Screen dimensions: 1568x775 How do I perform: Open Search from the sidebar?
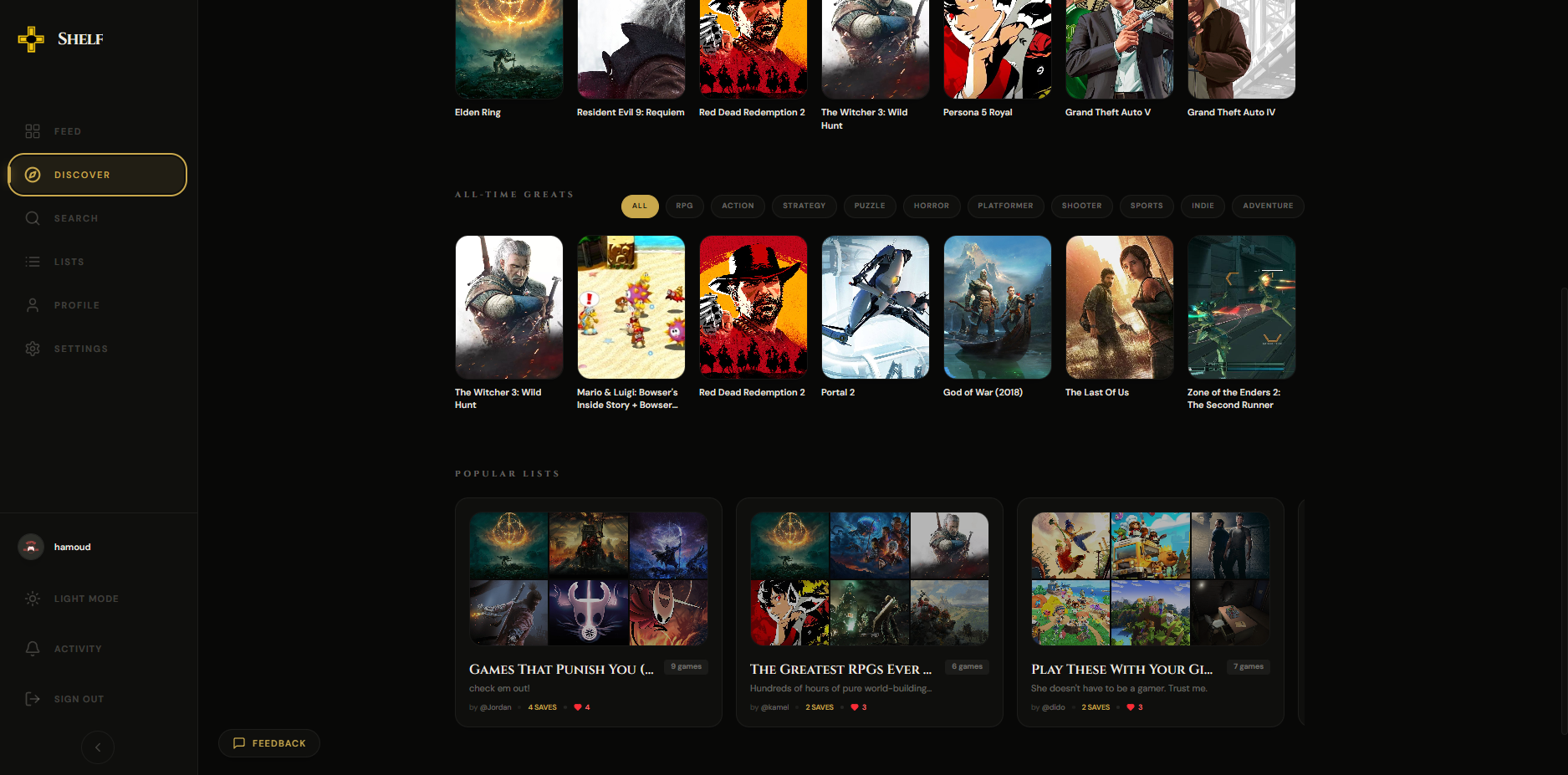[x=98, y=218]
